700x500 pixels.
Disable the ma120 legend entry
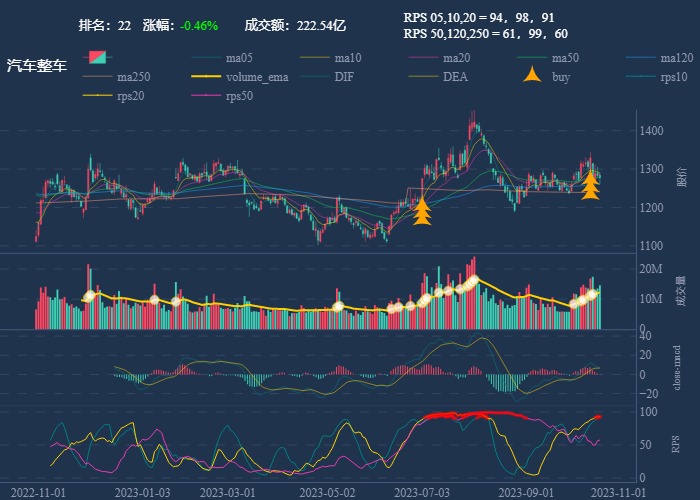[643, 58]
